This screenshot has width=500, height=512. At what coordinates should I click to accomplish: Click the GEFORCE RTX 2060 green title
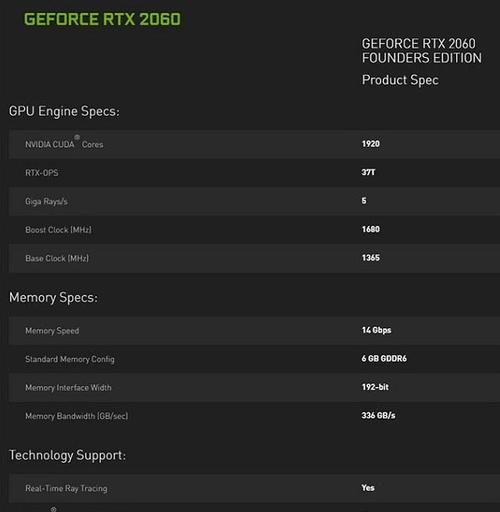click(x=102, y=19)
